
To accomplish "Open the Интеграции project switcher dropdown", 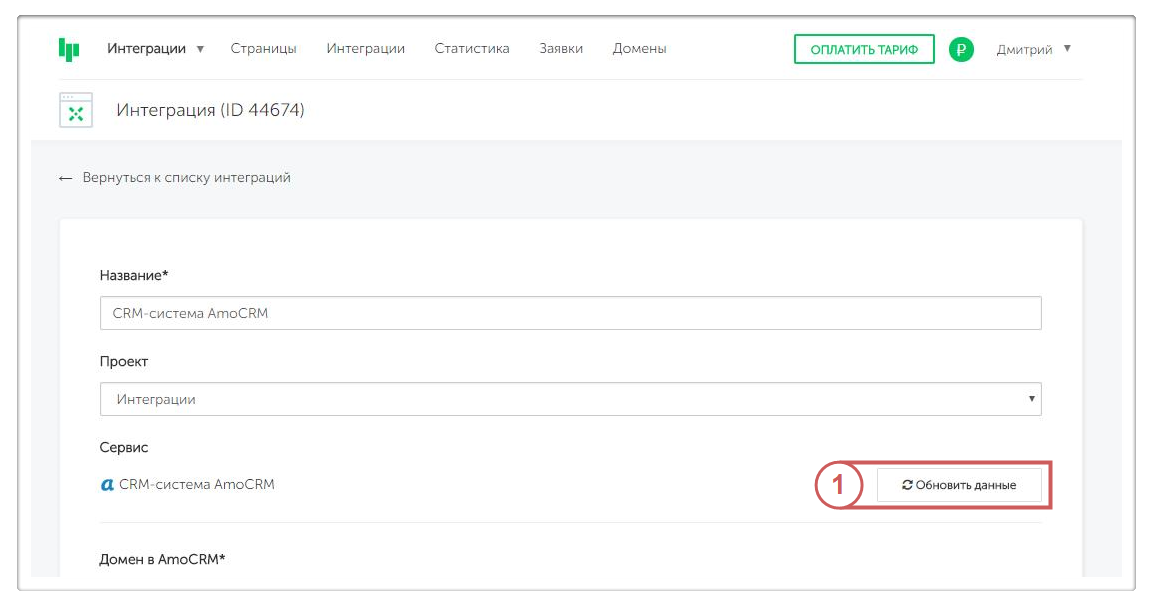I will pyautogui.click(x=155, y=49).
